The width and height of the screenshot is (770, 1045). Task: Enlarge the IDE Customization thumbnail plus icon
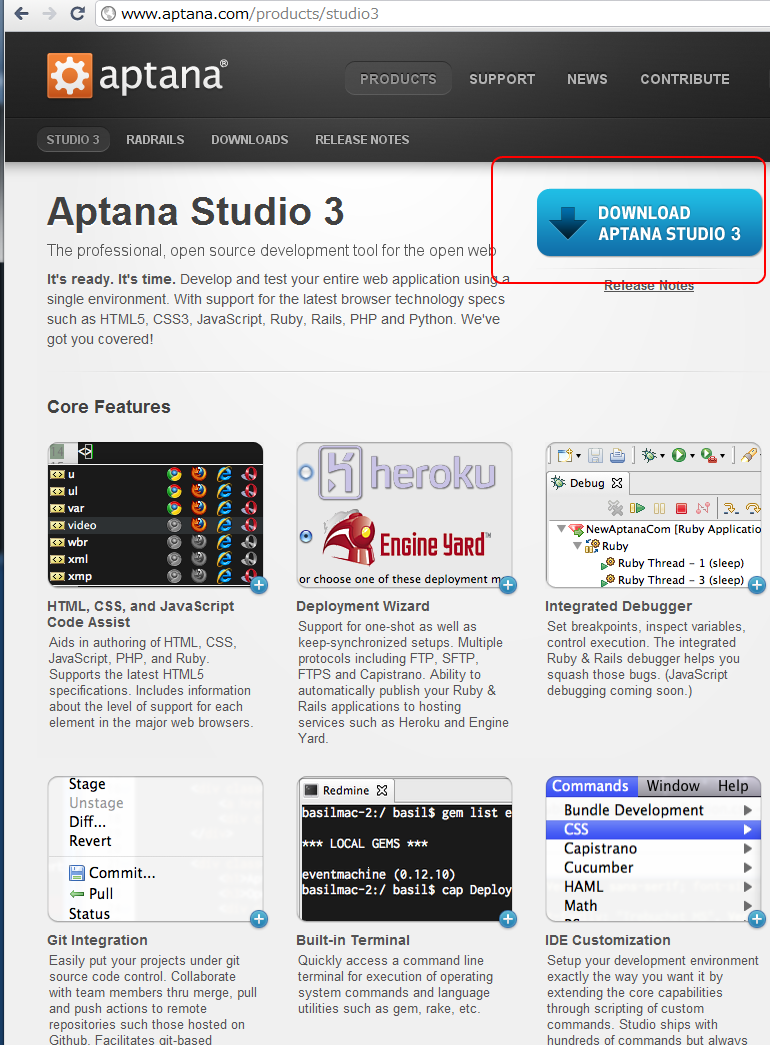coord(757,919)
